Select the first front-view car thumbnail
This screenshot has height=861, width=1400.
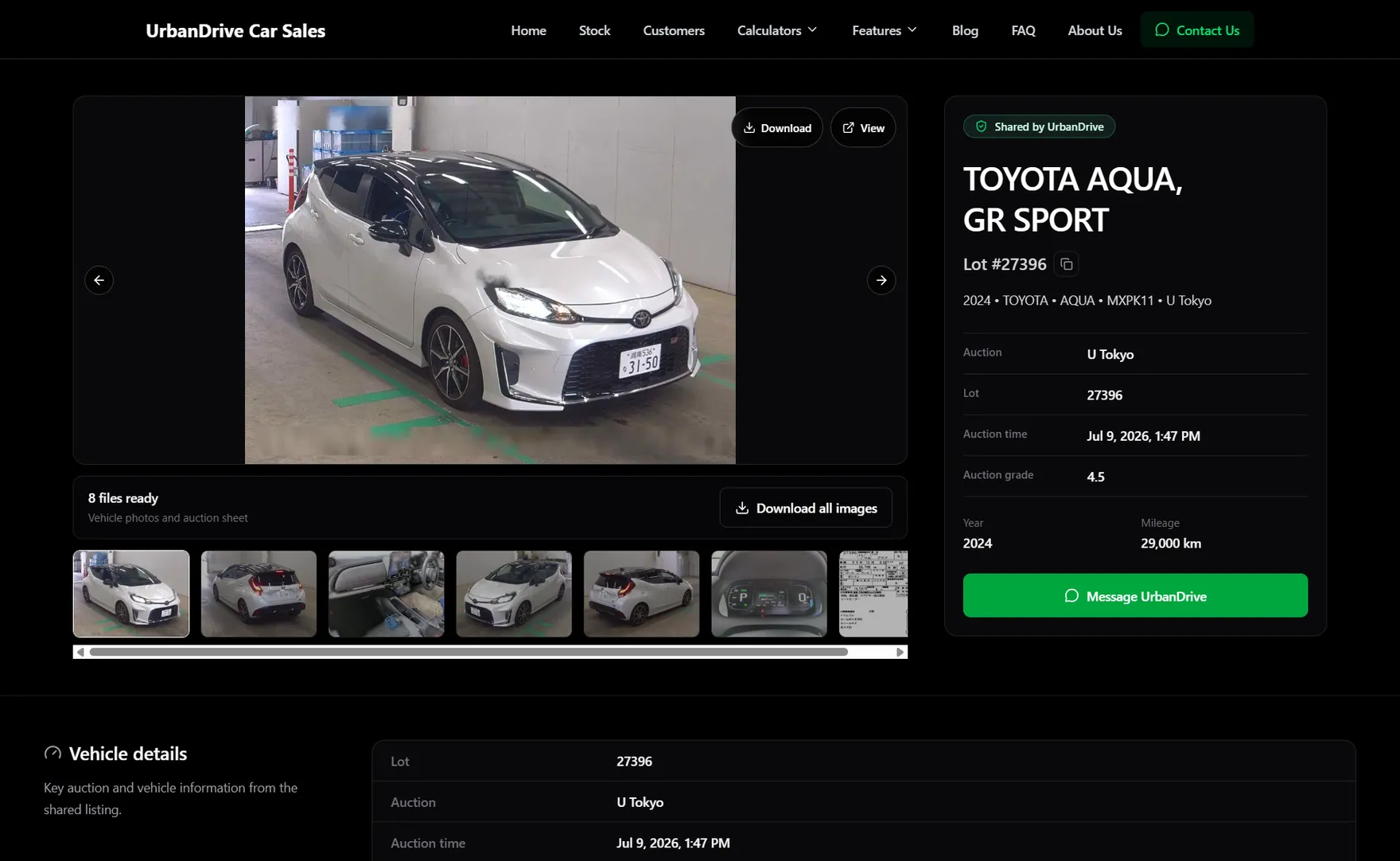click(x=131, y=594)
